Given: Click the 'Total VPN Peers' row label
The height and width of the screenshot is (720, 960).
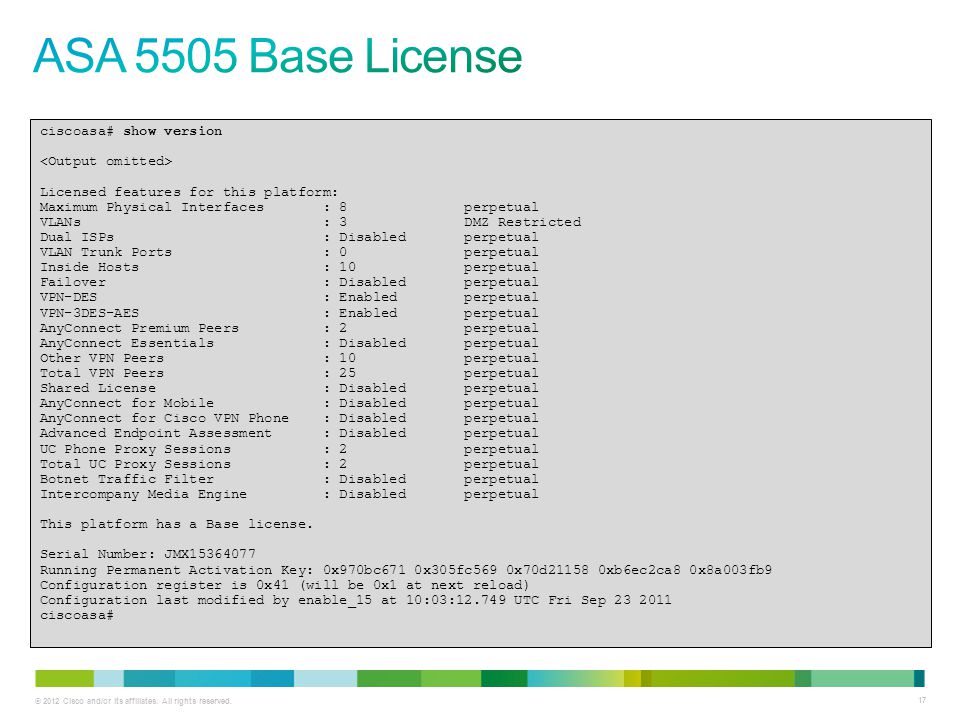Looking at the screenshot, I should click(x=102, y=373).
